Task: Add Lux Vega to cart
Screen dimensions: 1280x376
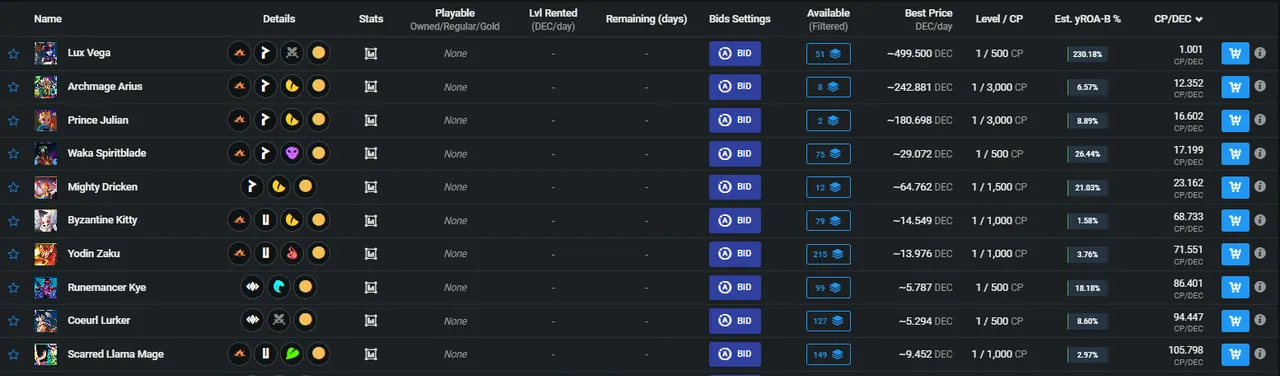Action: click(x=1235, y=54)
